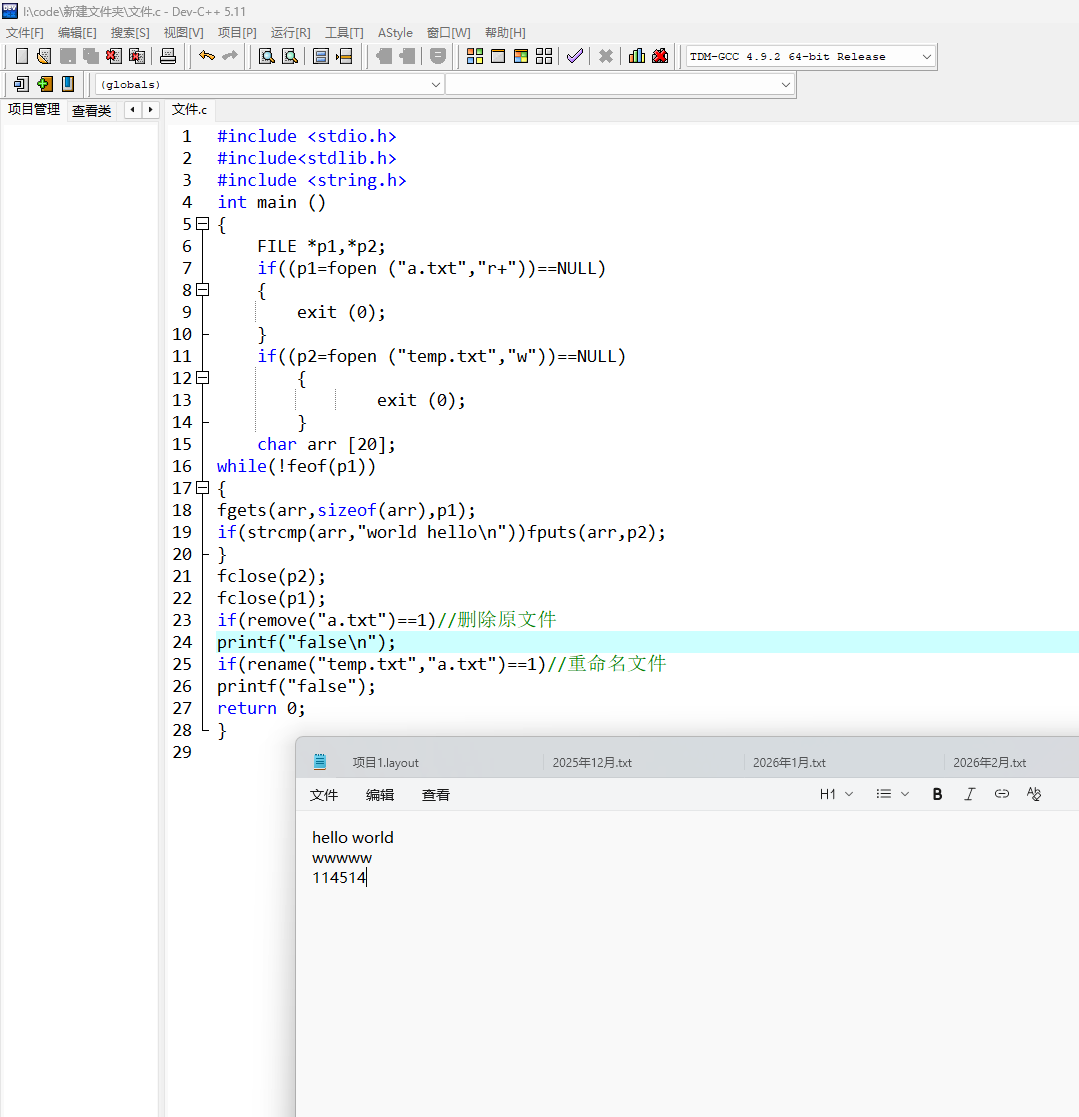Switch to the 查看类 panel tab
Image resolution: width=1079 pixels, height=1117 pixels.
pos(92,110)
